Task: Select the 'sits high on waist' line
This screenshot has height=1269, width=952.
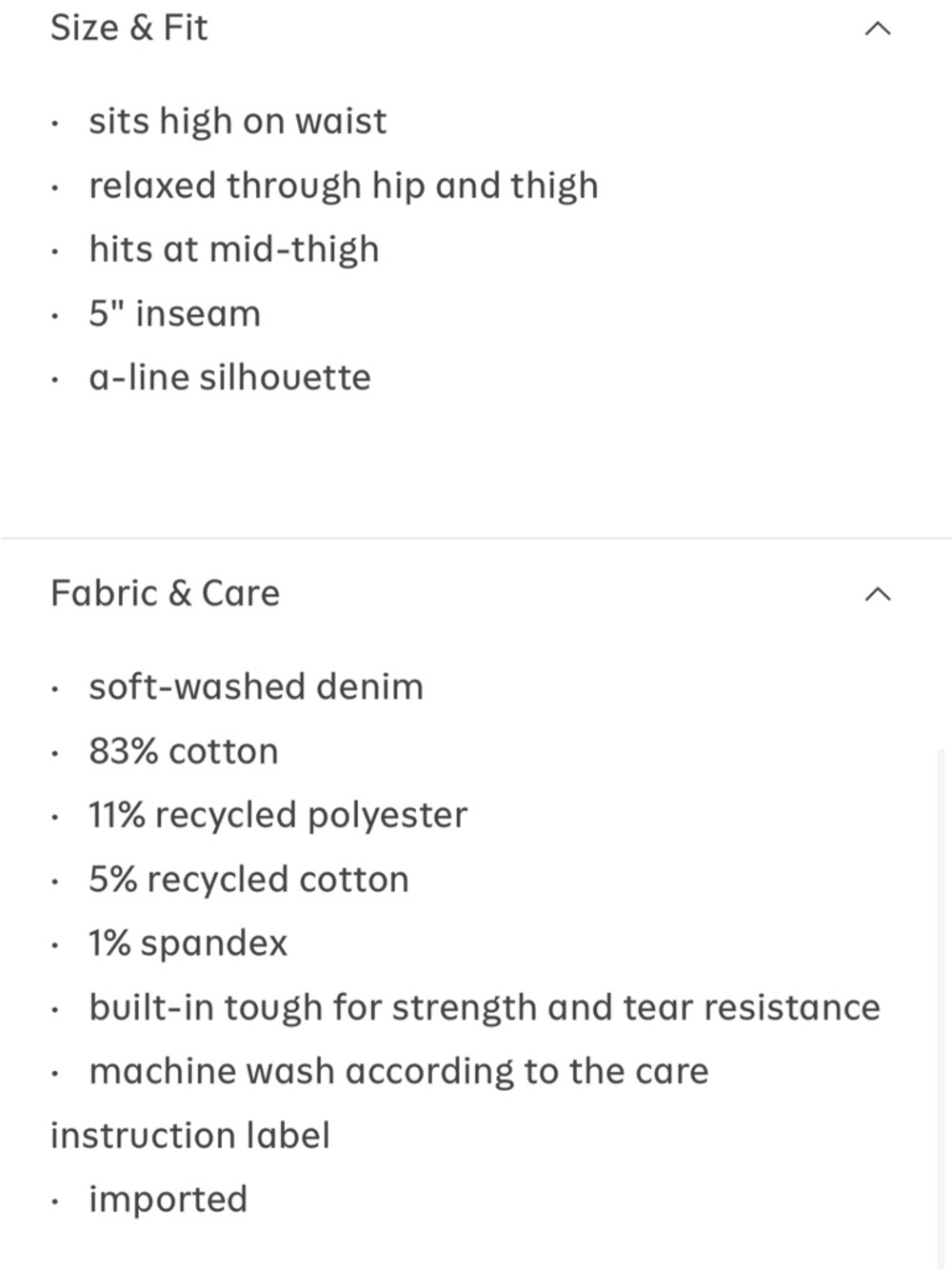Action: tap(237, 122)
